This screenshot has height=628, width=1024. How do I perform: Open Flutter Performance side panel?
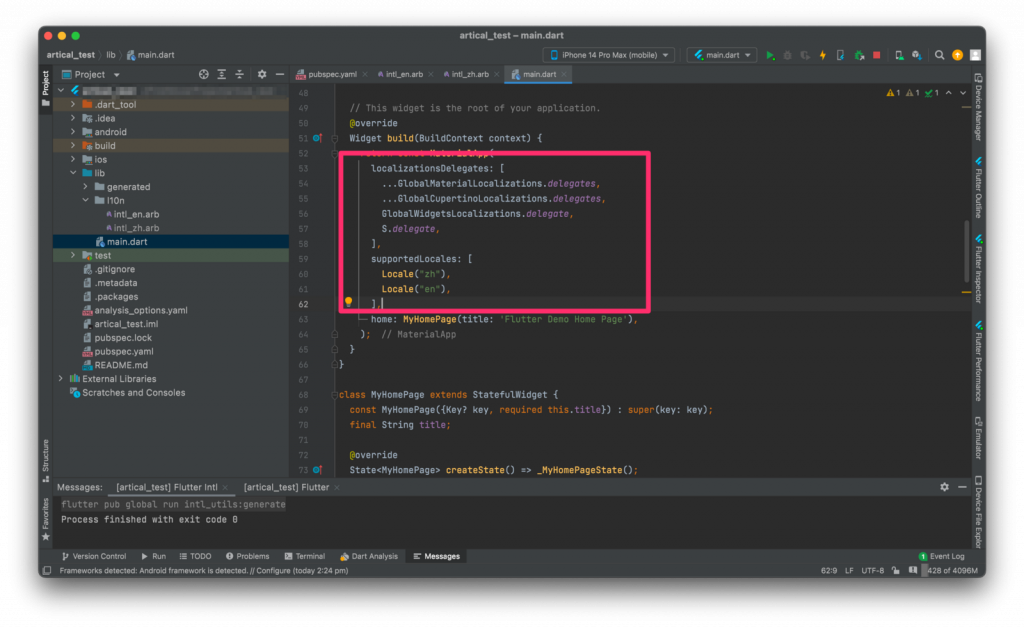978,360
